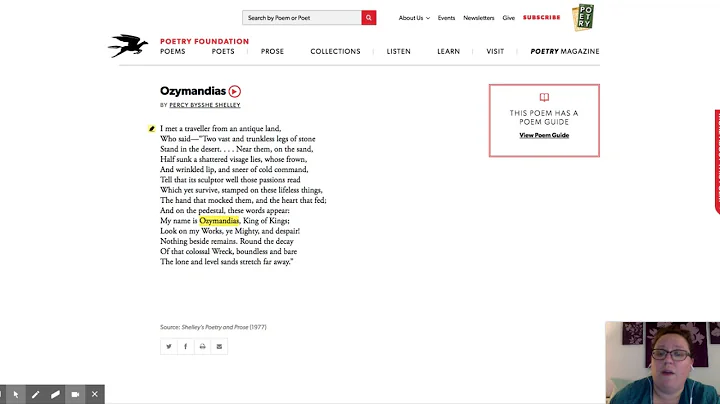Click the View Poem Guide link
Screen dimensions: 720x404
(x=544, y=135)
